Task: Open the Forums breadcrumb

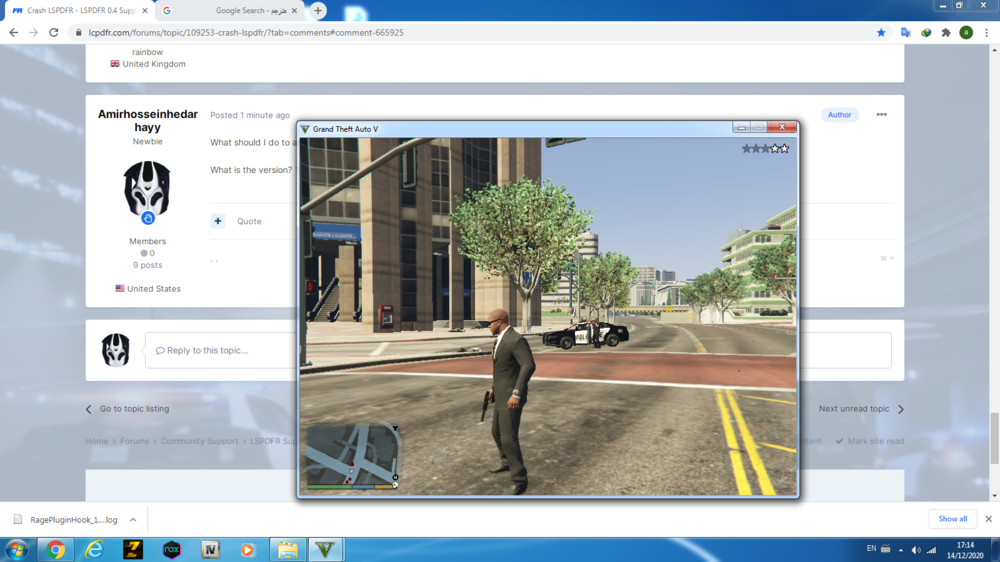Action: coord(134,441)
